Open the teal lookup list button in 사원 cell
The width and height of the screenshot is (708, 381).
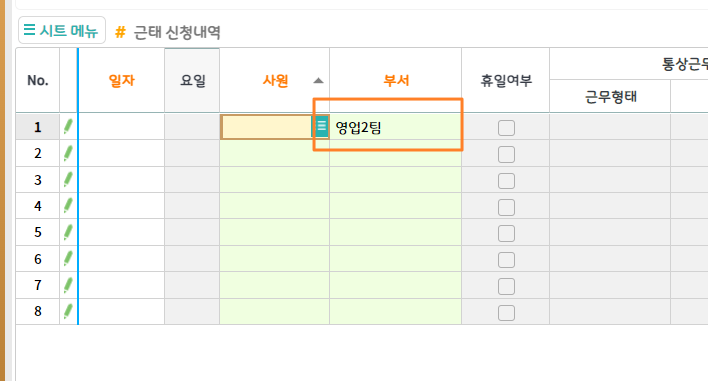[x=321, y=126]
